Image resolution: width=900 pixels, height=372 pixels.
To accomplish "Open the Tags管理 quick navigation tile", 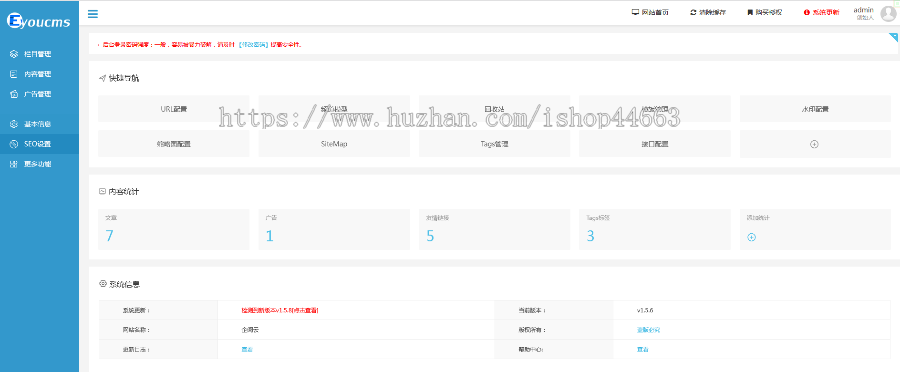I will pyautogui.click(x=494, y=144).
